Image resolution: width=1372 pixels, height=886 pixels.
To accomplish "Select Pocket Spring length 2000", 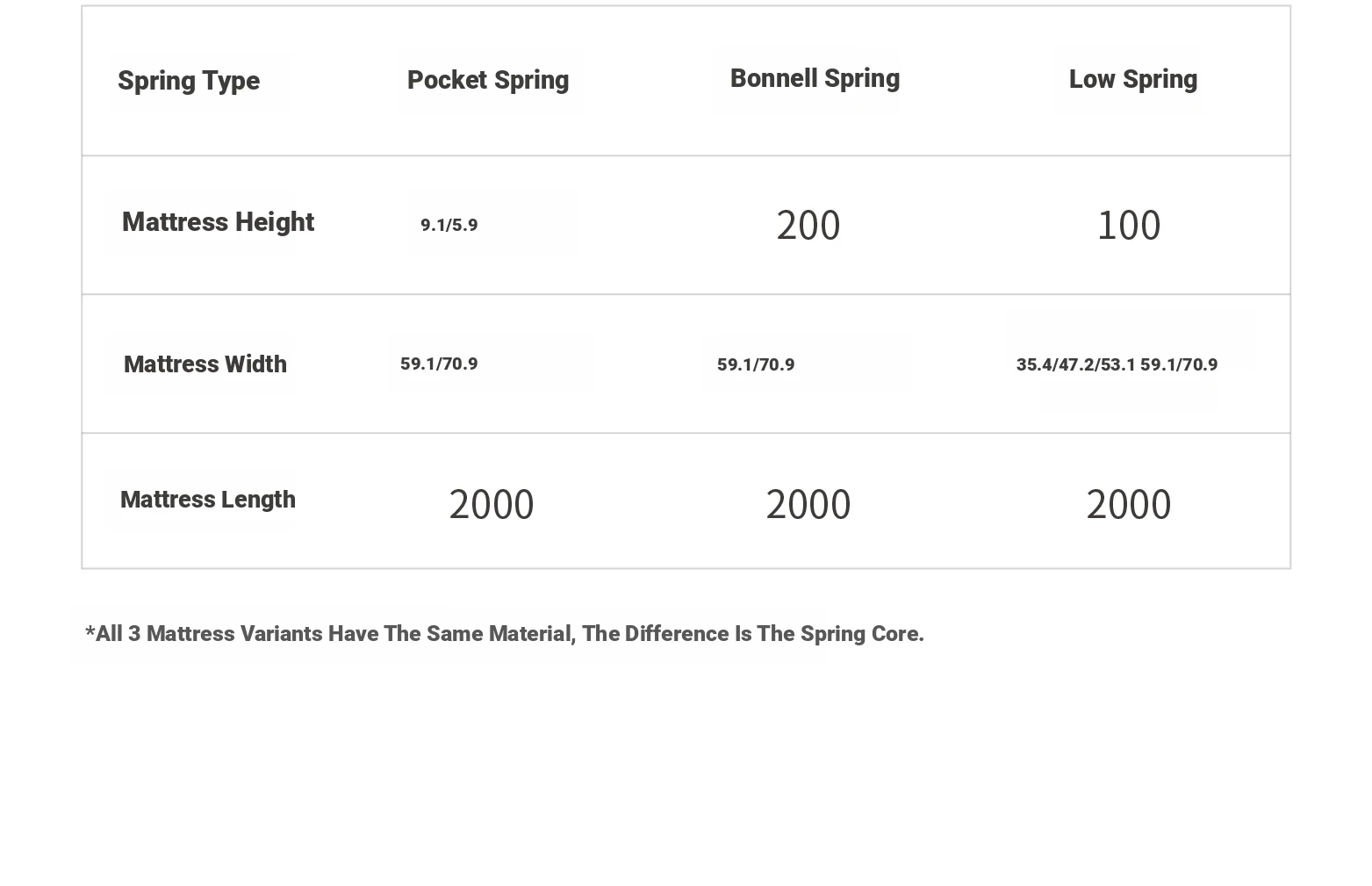I will coord(492,504).
